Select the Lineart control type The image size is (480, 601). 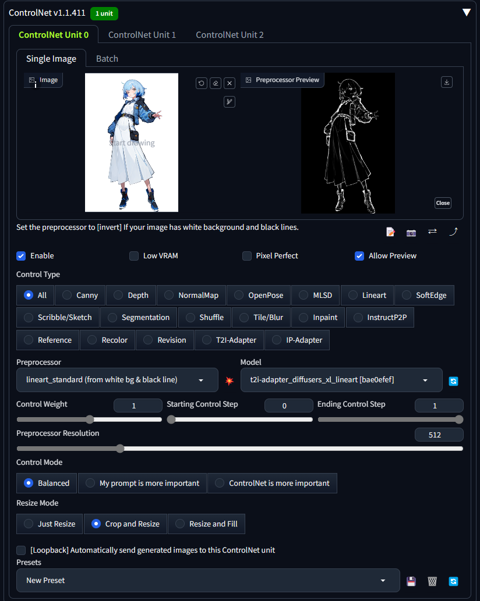367,295
